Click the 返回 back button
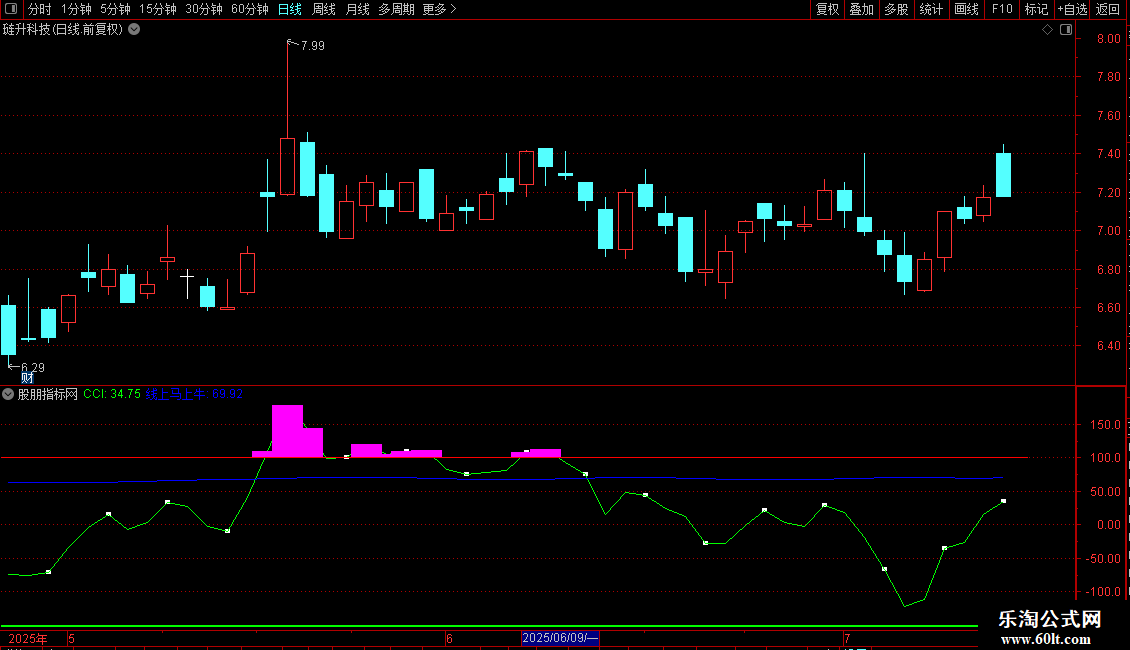Screen dimensions: 1130x650 coord(1108,9)
